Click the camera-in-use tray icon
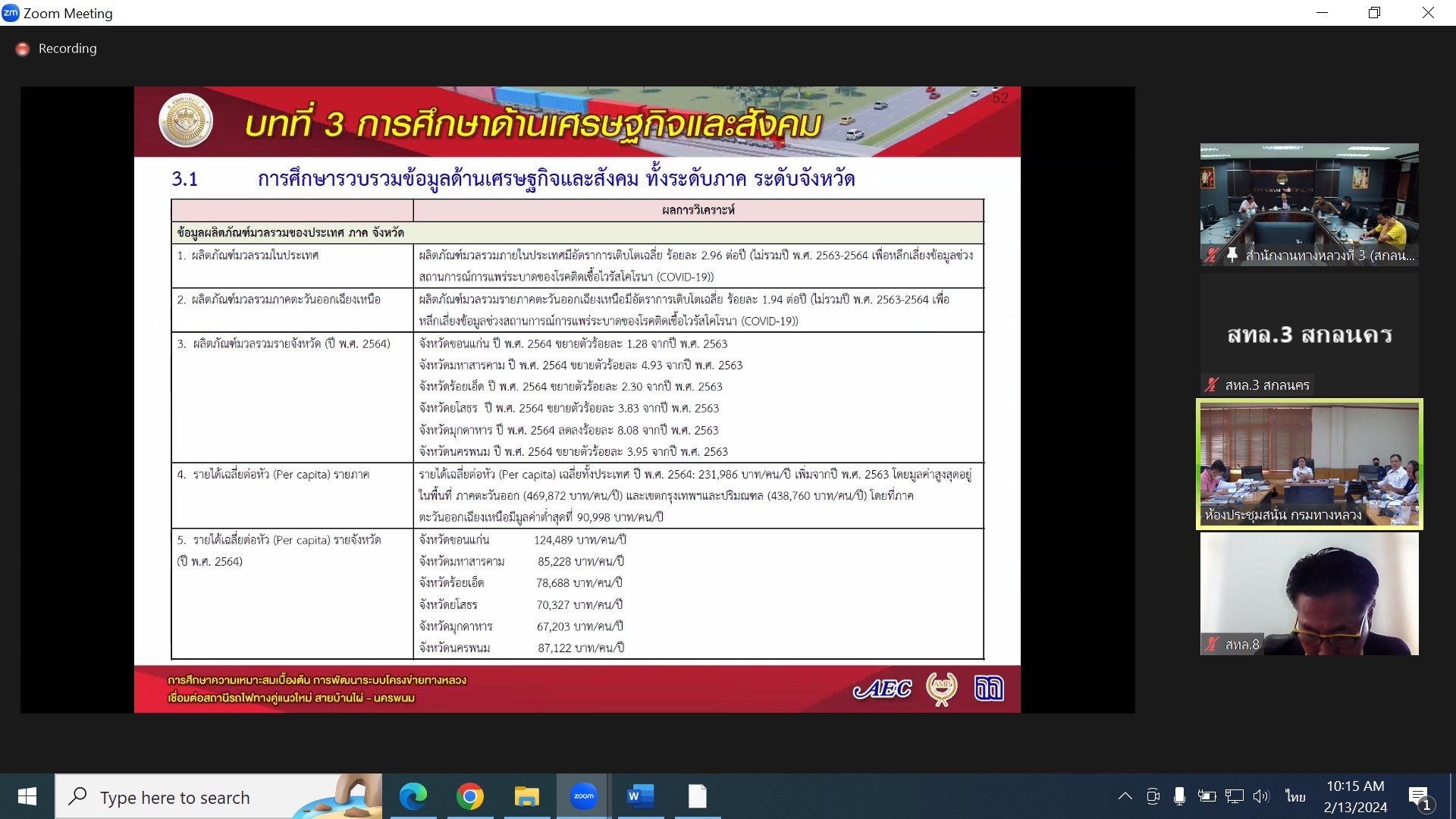 [1153, 796]
